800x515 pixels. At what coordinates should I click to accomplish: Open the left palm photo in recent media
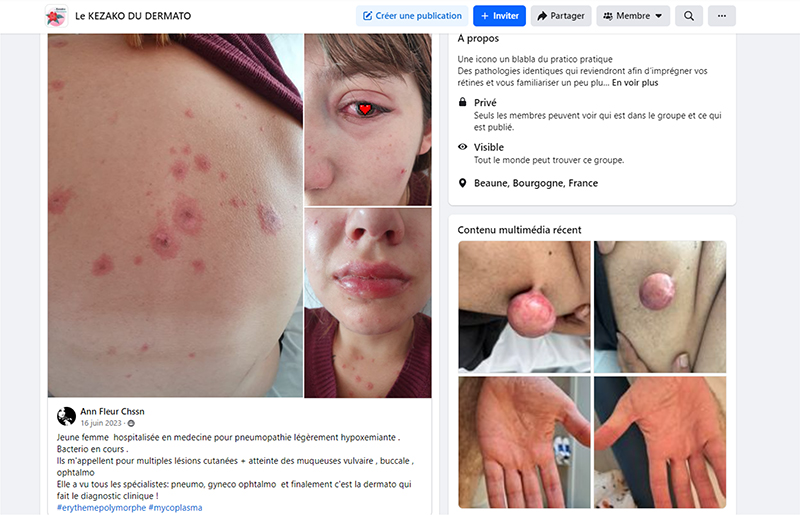(524, 442)
